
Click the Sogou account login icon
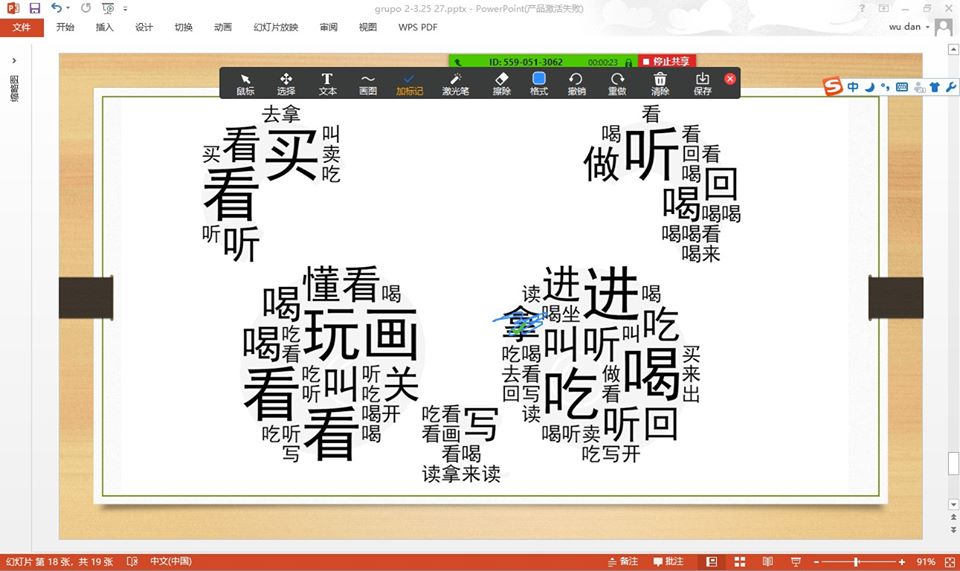point(919,87)
